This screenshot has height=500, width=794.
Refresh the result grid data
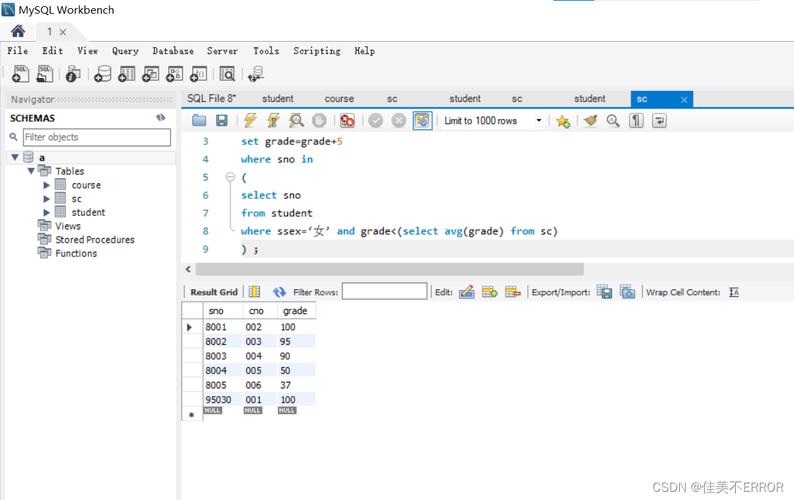click(x=279, y=292)
